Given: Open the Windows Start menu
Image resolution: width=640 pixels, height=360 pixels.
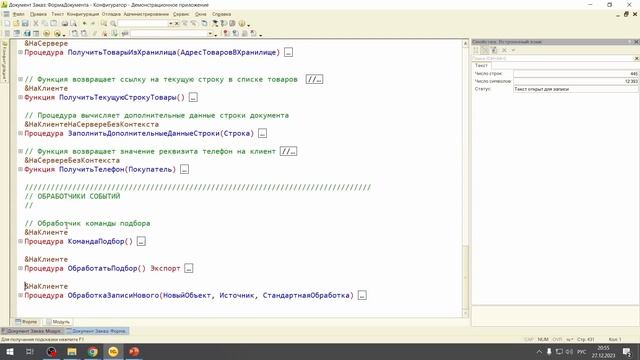Looking at the screenshot, I should [9, 351].
